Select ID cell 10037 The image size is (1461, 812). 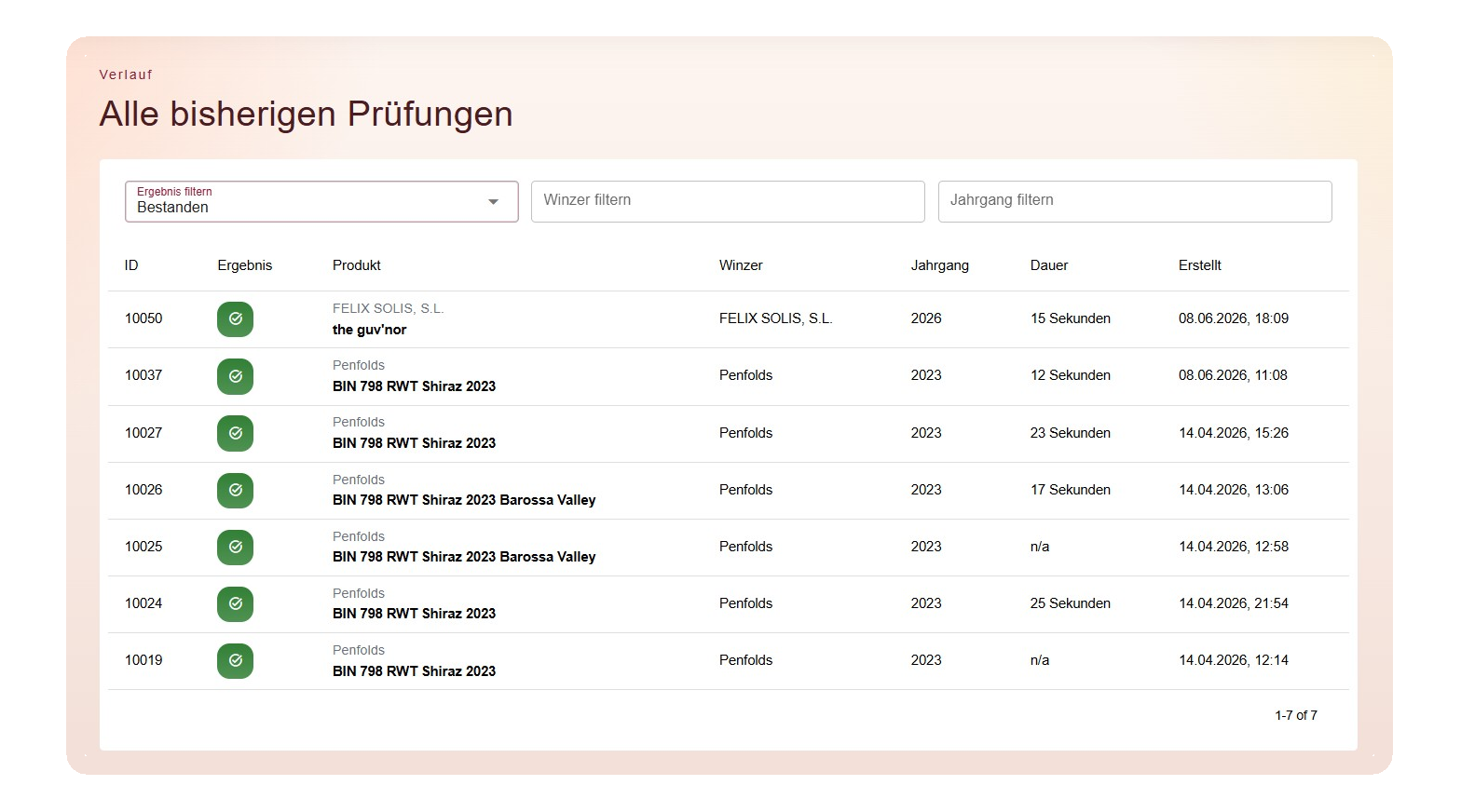click(x=143, y=375)
